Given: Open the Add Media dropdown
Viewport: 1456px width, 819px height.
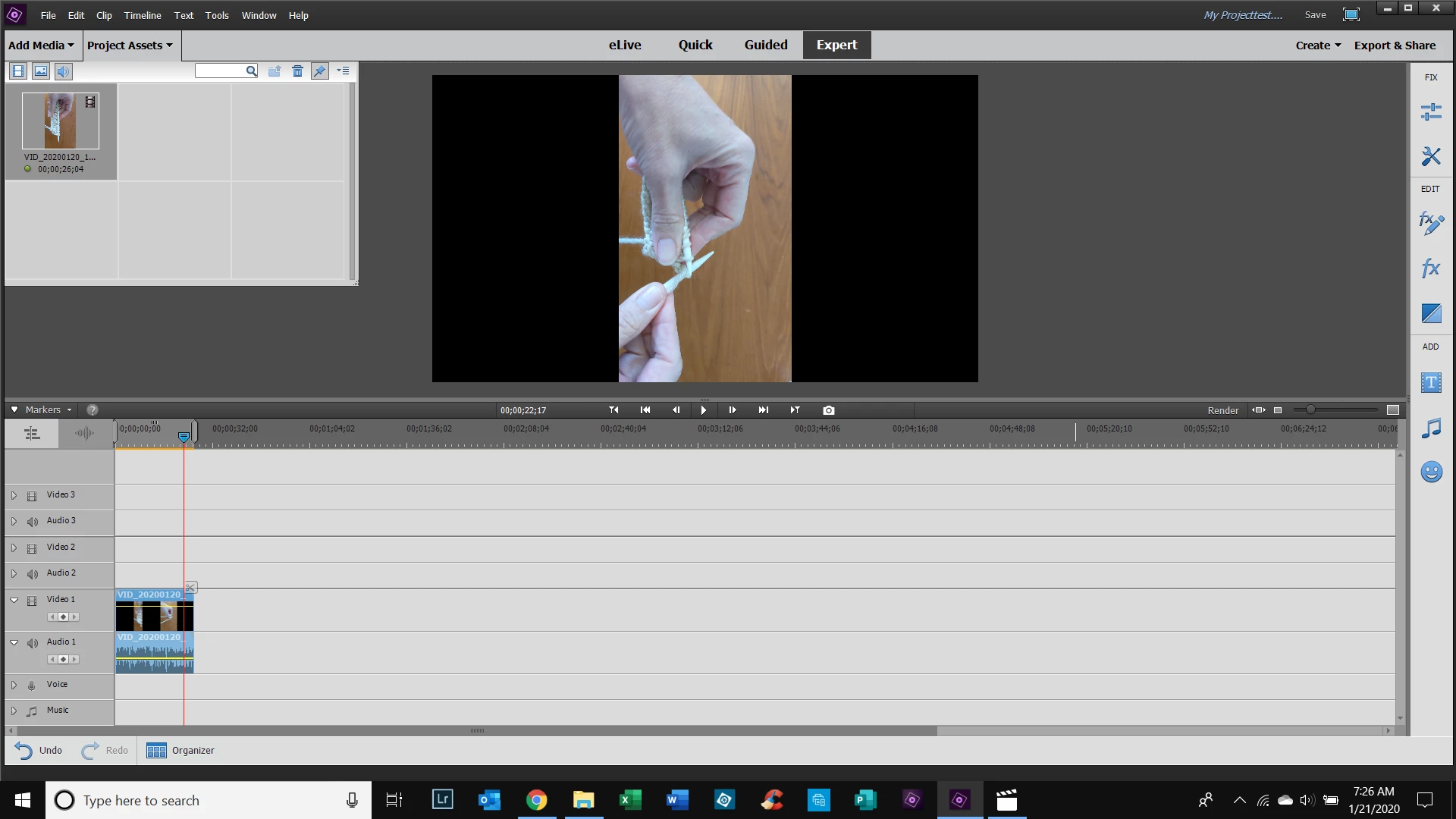Looking at the screenshot, I should (x=41, y=45).
